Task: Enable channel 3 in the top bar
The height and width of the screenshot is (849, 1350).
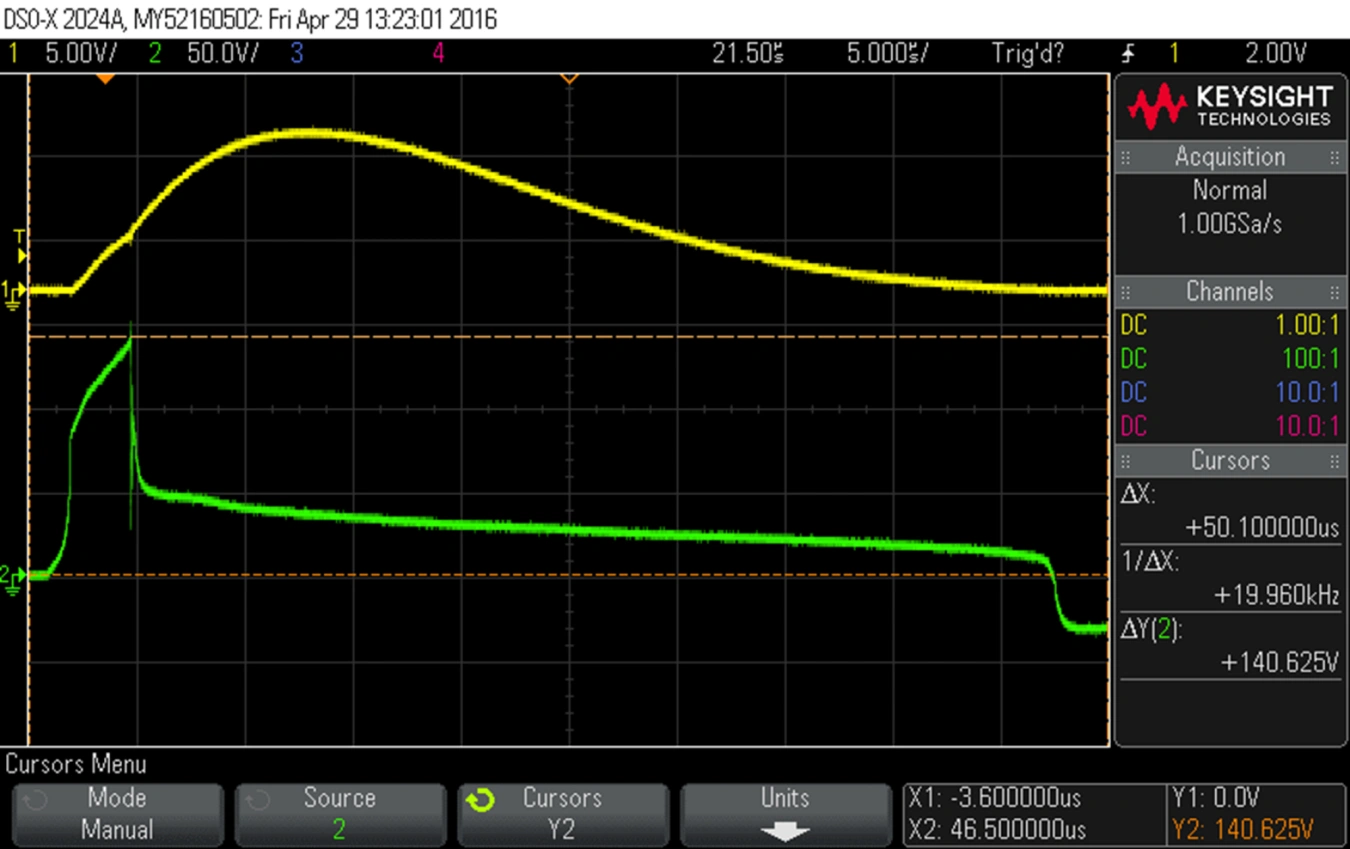Action: click(x=297, y=54)
